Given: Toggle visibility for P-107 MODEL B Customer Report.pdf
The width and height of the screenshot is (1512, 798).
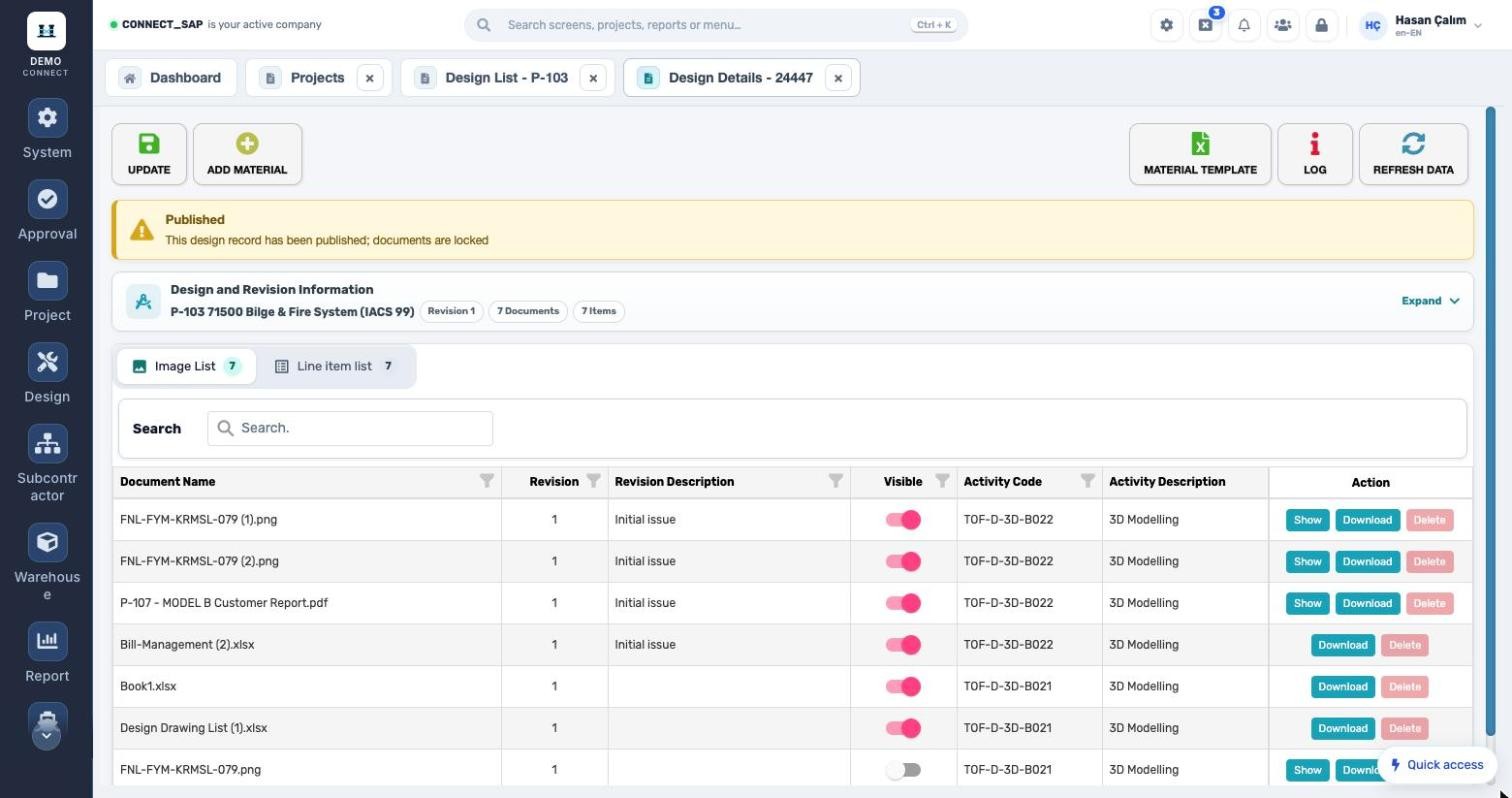Looking at the screenshot, I should [903, 603].
